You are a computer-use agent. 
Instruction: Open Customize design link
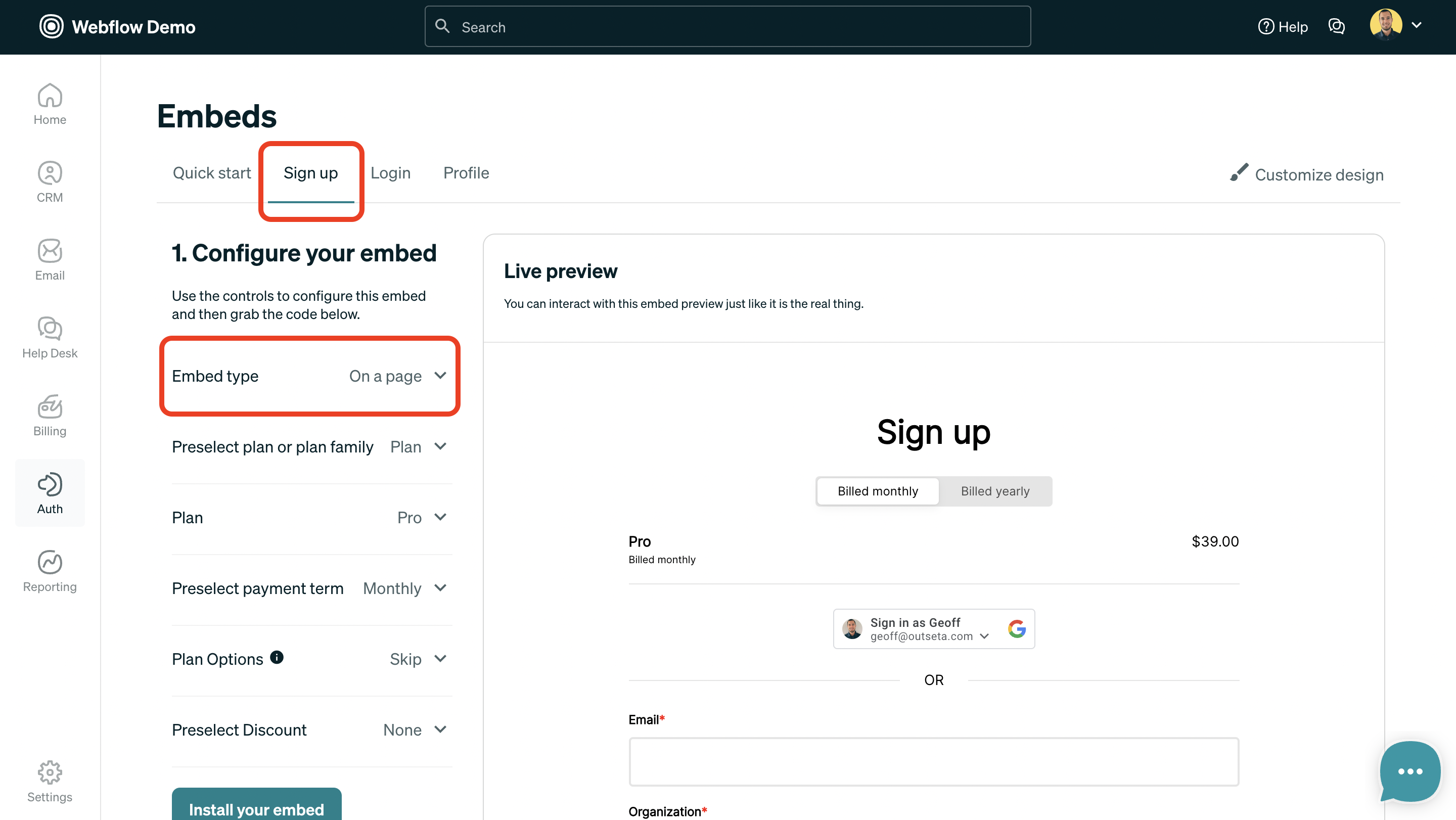pyautogui.click(x=1307, y=174)
